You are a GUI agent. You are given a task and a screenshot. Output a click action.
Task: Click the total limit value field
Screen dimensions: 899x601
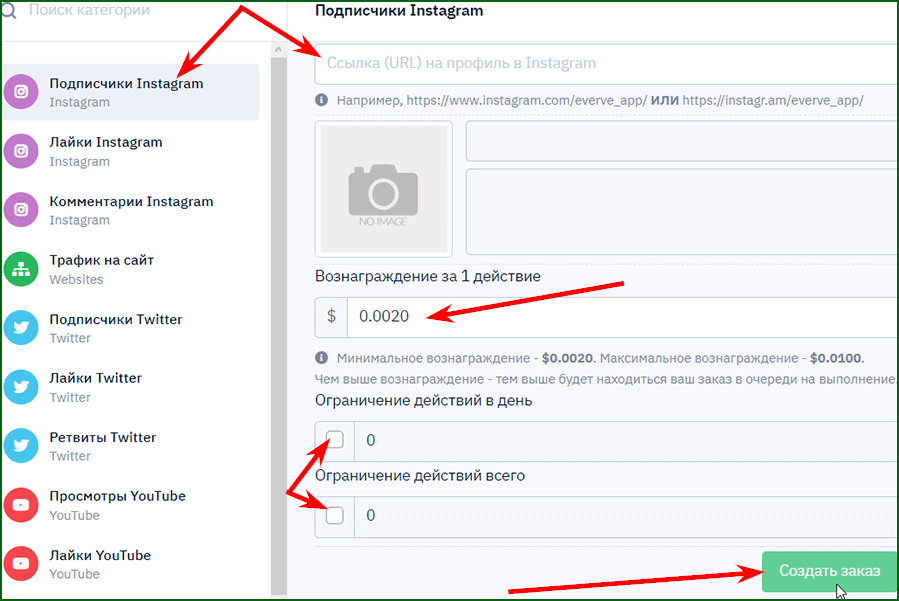click(626, 516)
